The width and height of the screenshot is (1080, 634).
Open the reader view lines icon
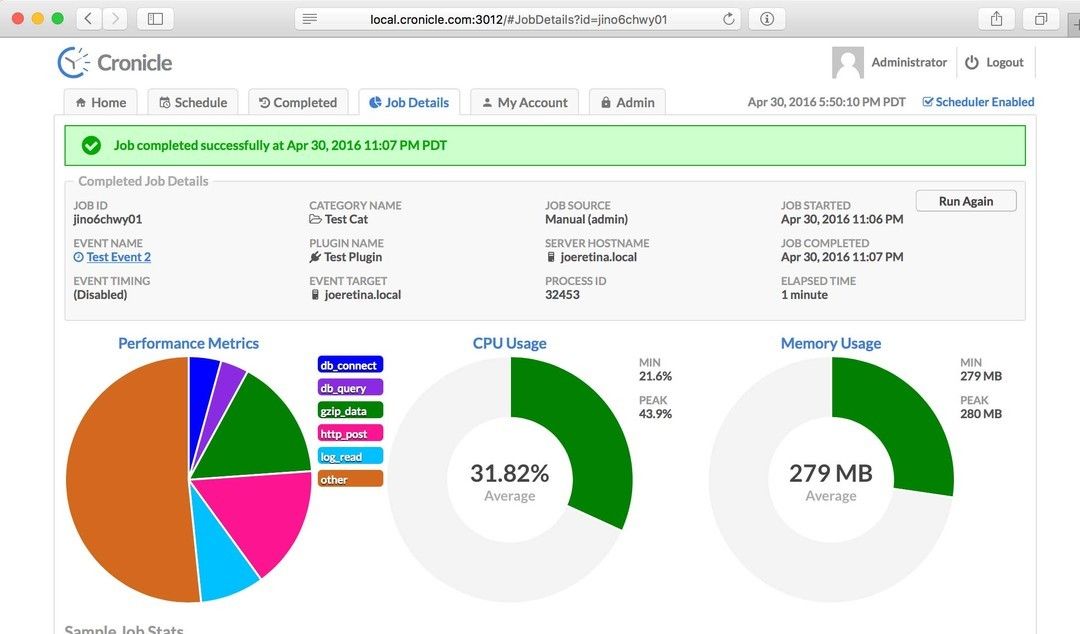[x=310, y=19]
